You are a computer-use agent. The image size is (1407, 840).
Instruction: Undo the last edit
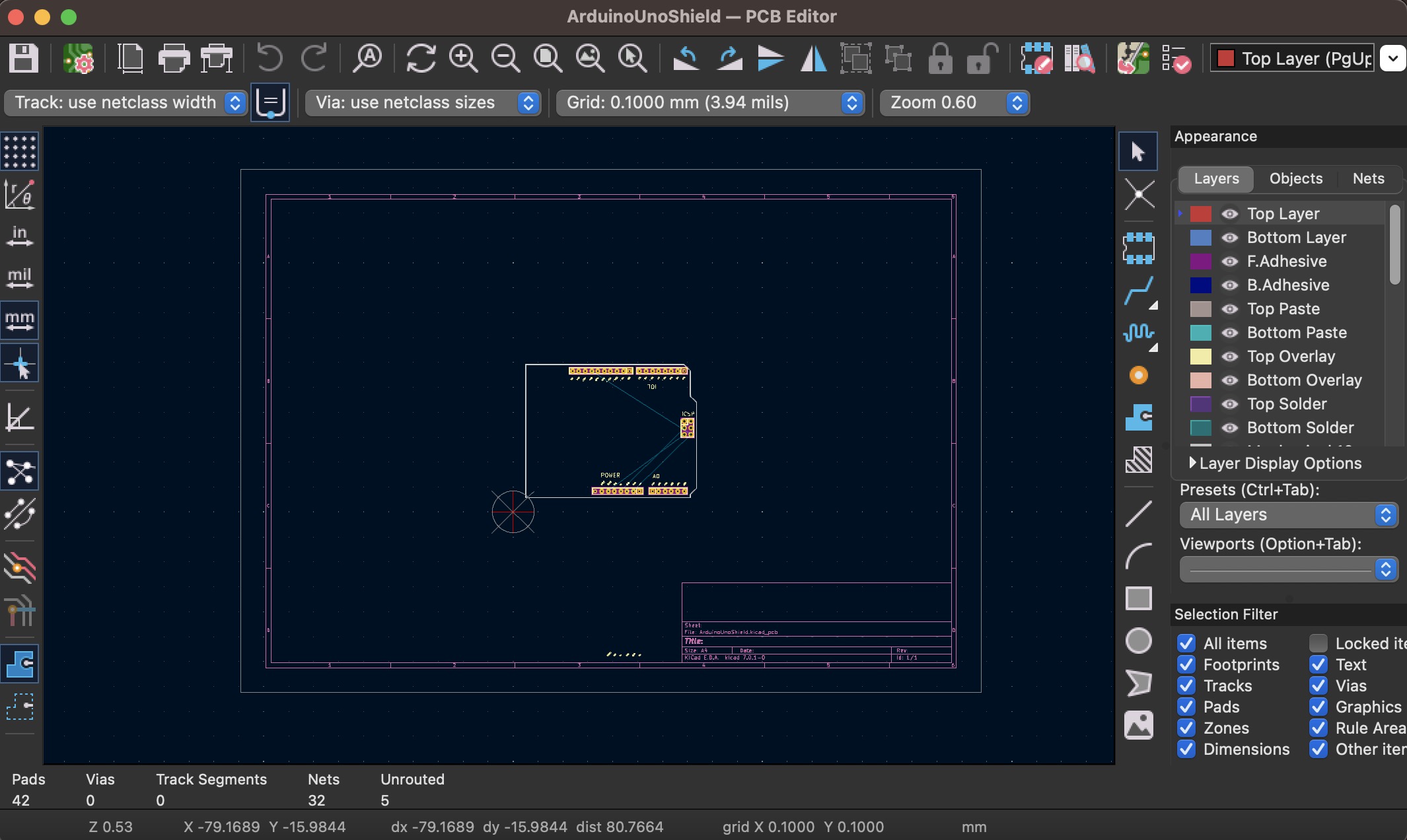coord(270,59)
